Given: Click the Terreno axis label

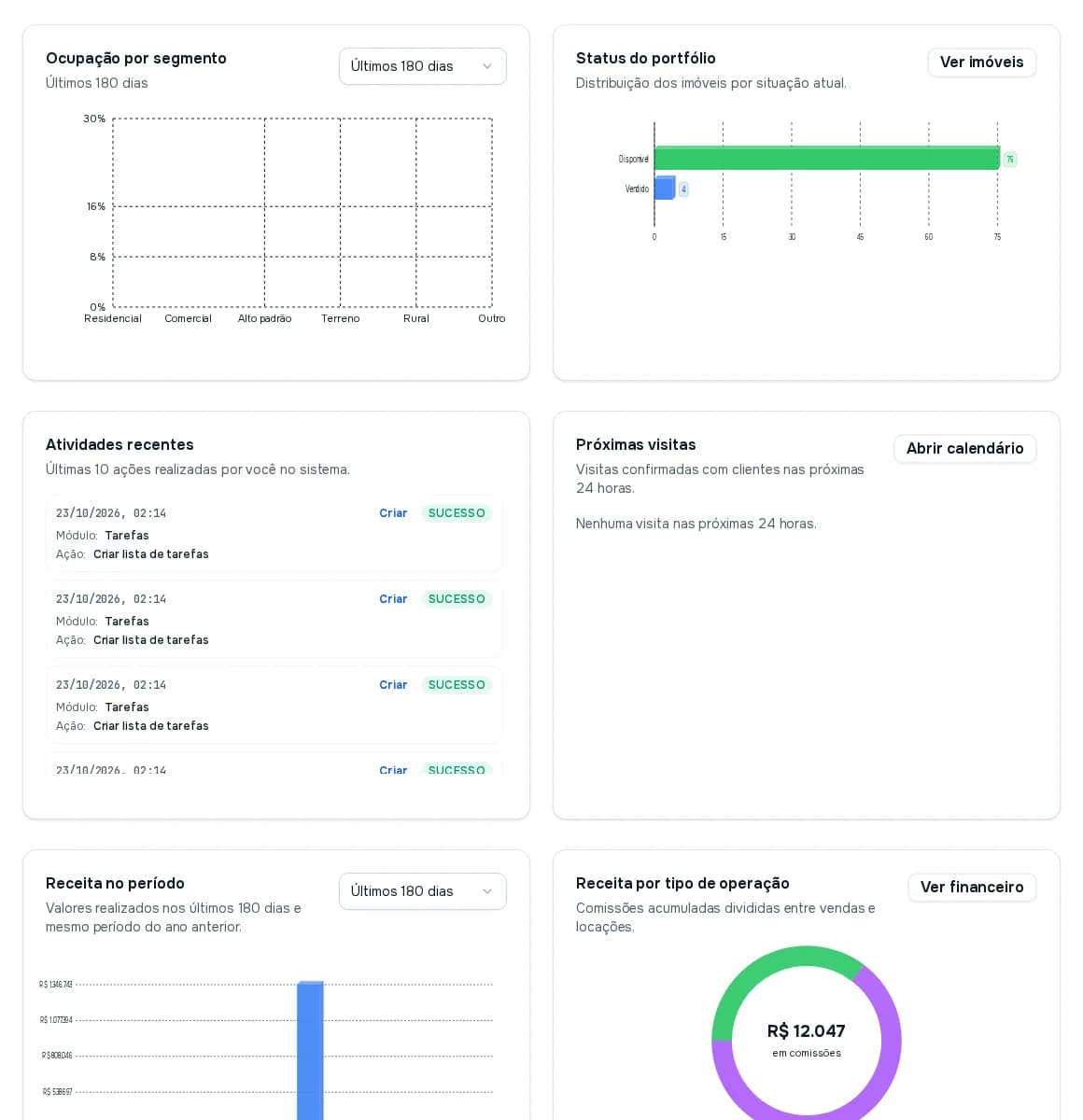Looking at the screenshot, I should (340, 319).
